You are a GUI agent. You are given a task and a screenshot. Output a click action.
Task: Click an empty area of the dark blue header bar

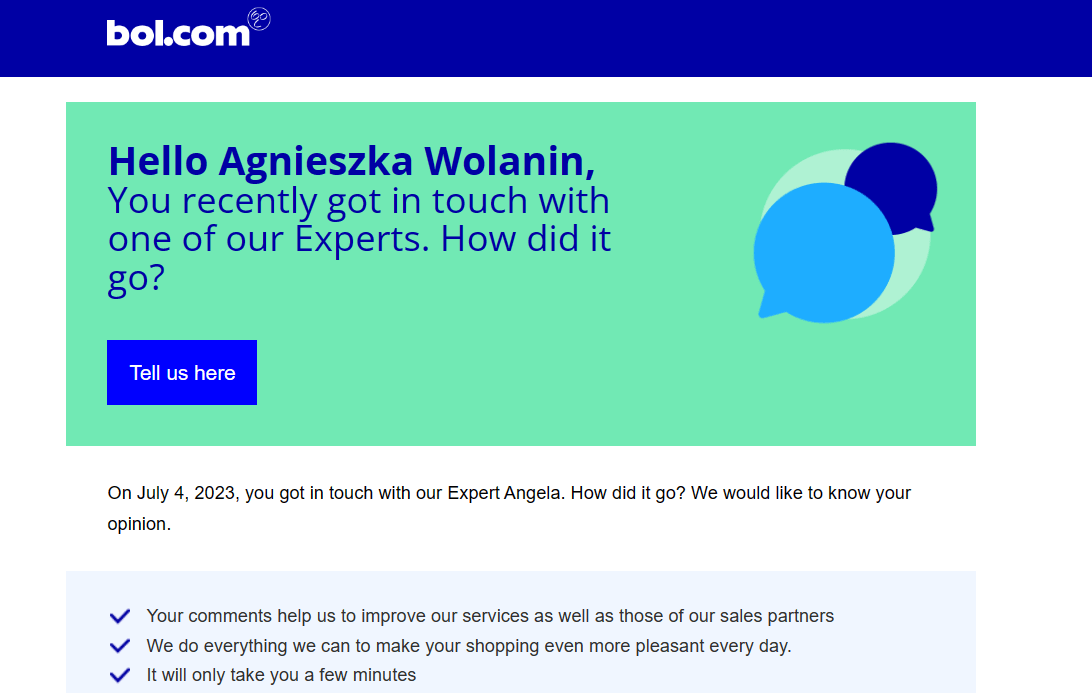point(650,38)
